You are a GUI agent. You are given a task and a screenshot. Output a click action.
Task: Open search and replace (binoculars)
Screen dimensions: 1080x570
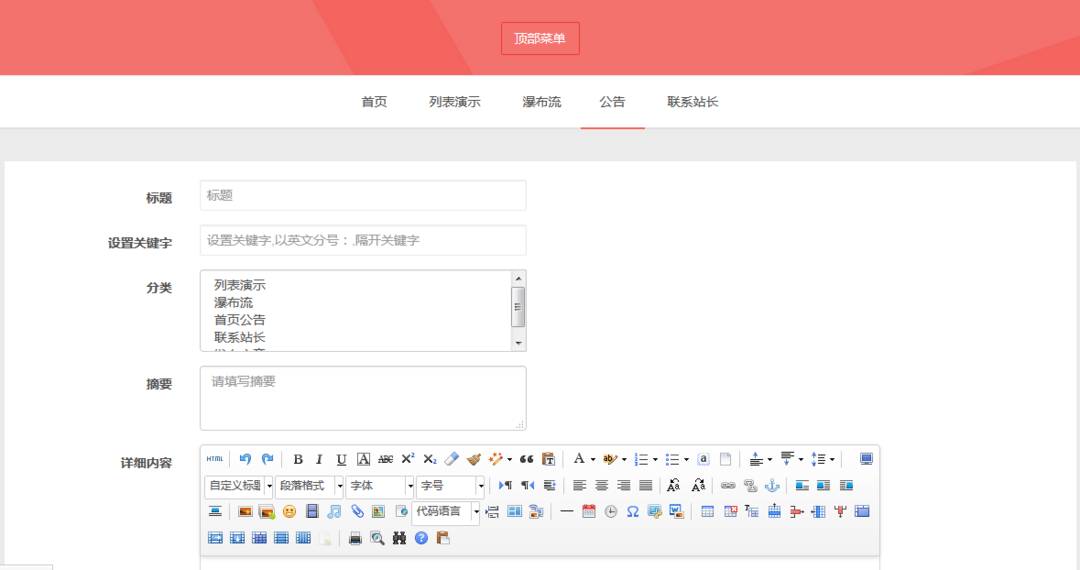[399, 538]
